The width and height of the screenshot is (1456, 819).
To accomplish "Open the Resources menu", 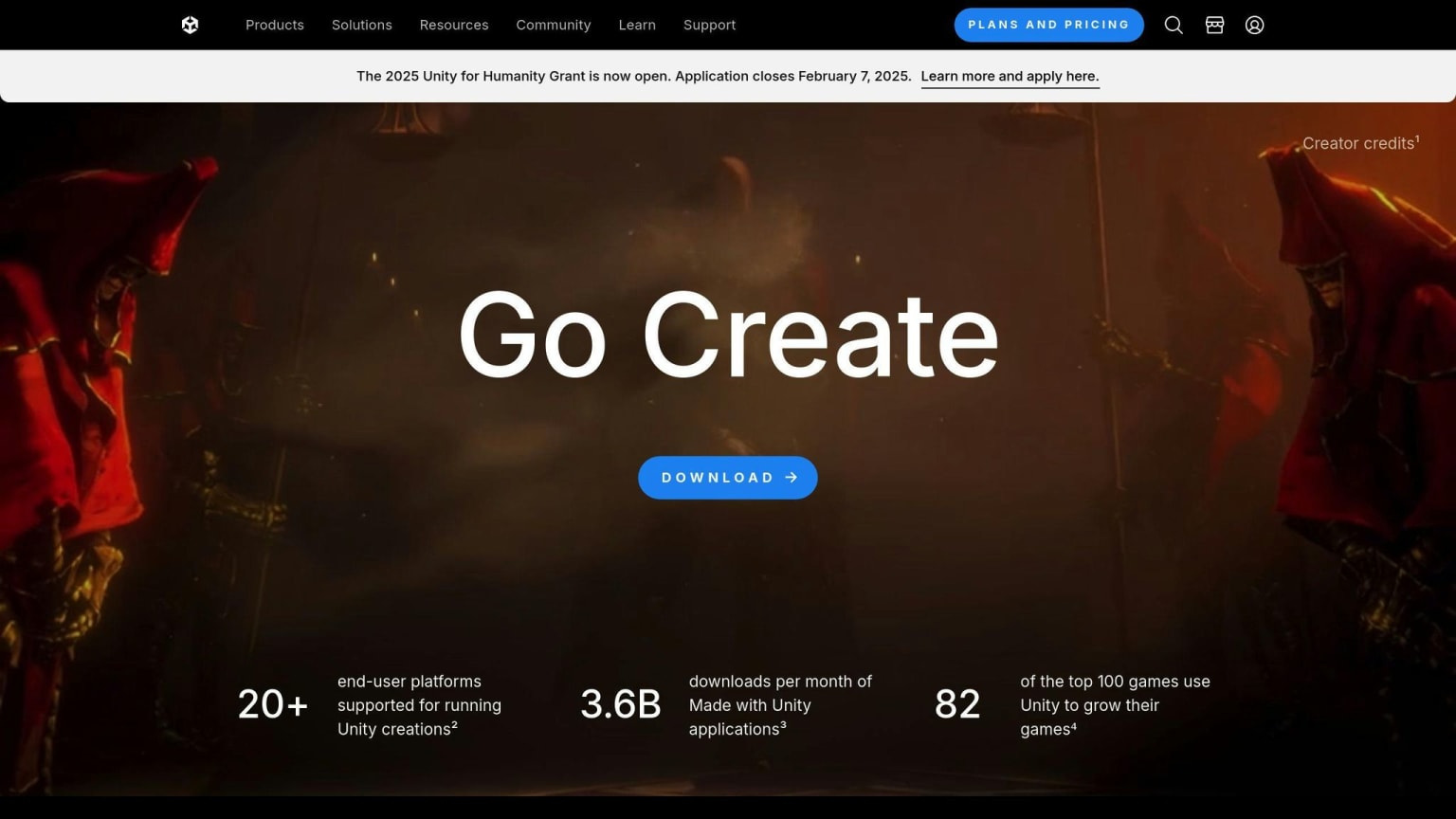I will 454,25.
